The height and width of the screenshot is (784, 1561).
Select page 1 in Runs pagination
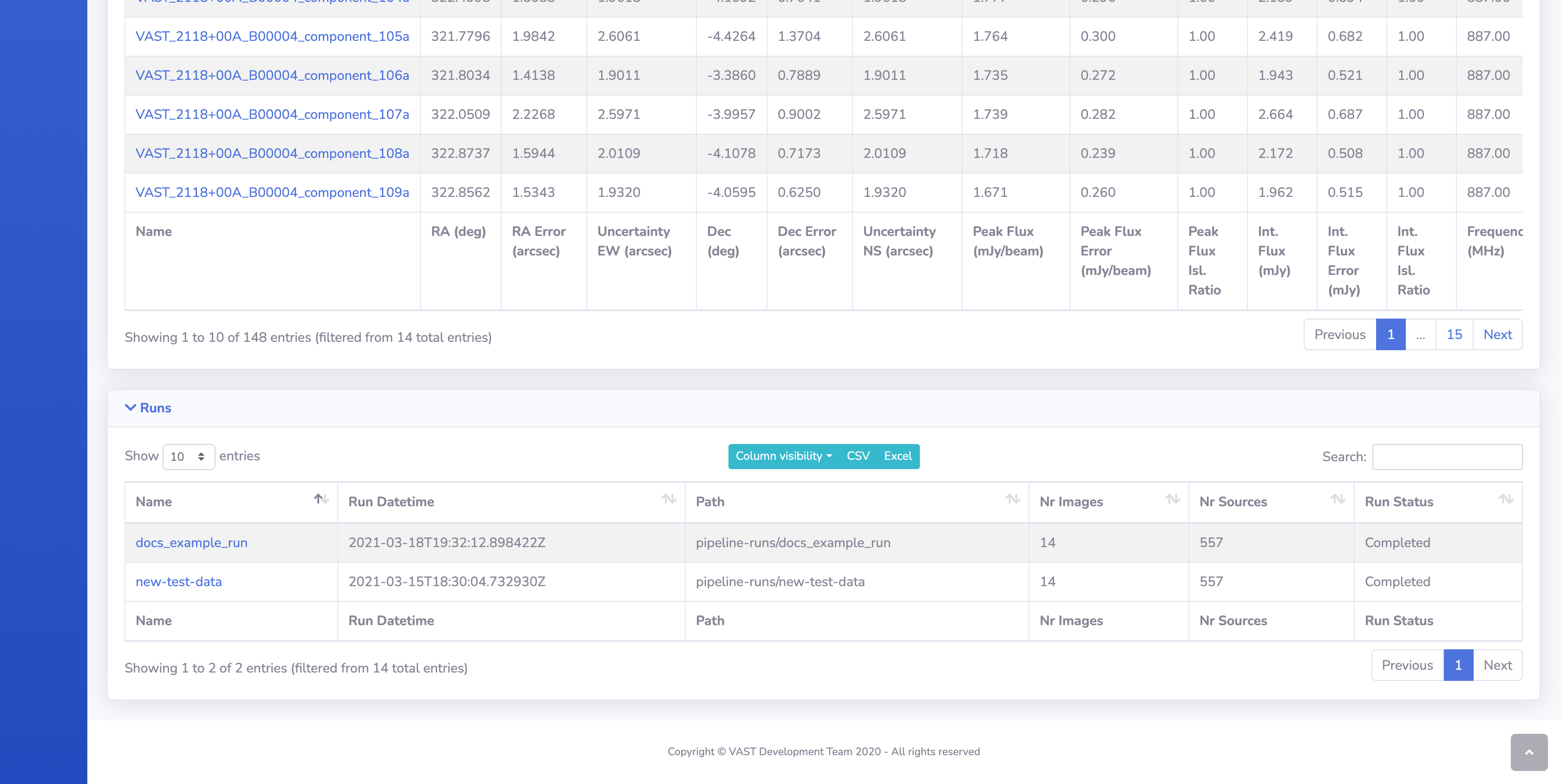click(x=1459, y=665)
